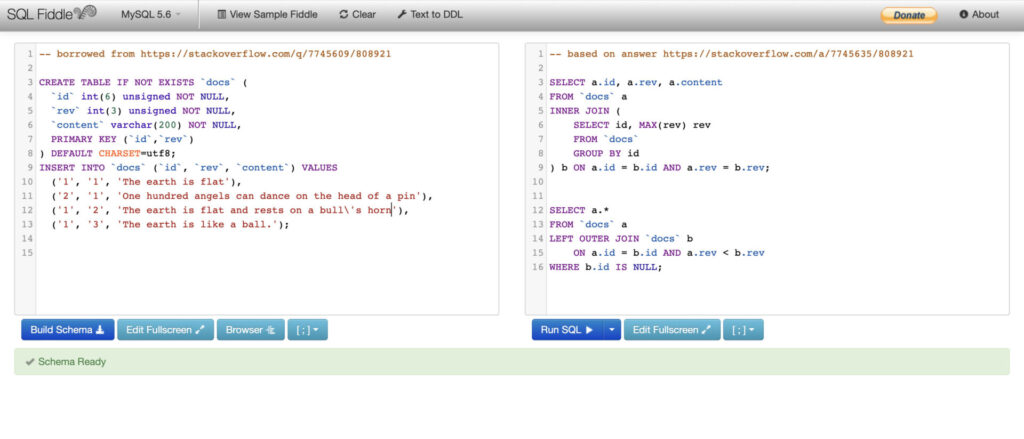The height and width of the screenshot is (439, 1024).
Task: Expand schema panel query terminator dropdown
Action: pos(307,329)
